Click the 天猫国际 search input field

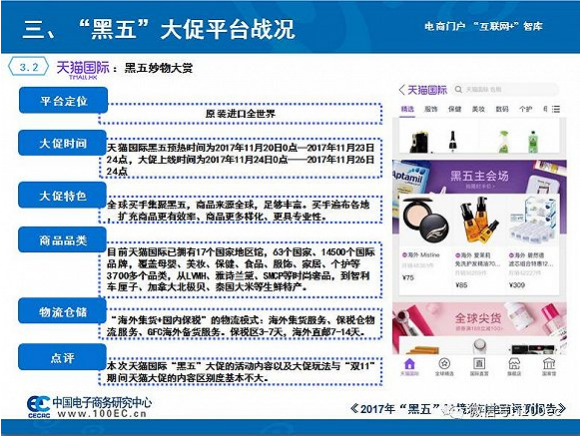tap(505, 89)
